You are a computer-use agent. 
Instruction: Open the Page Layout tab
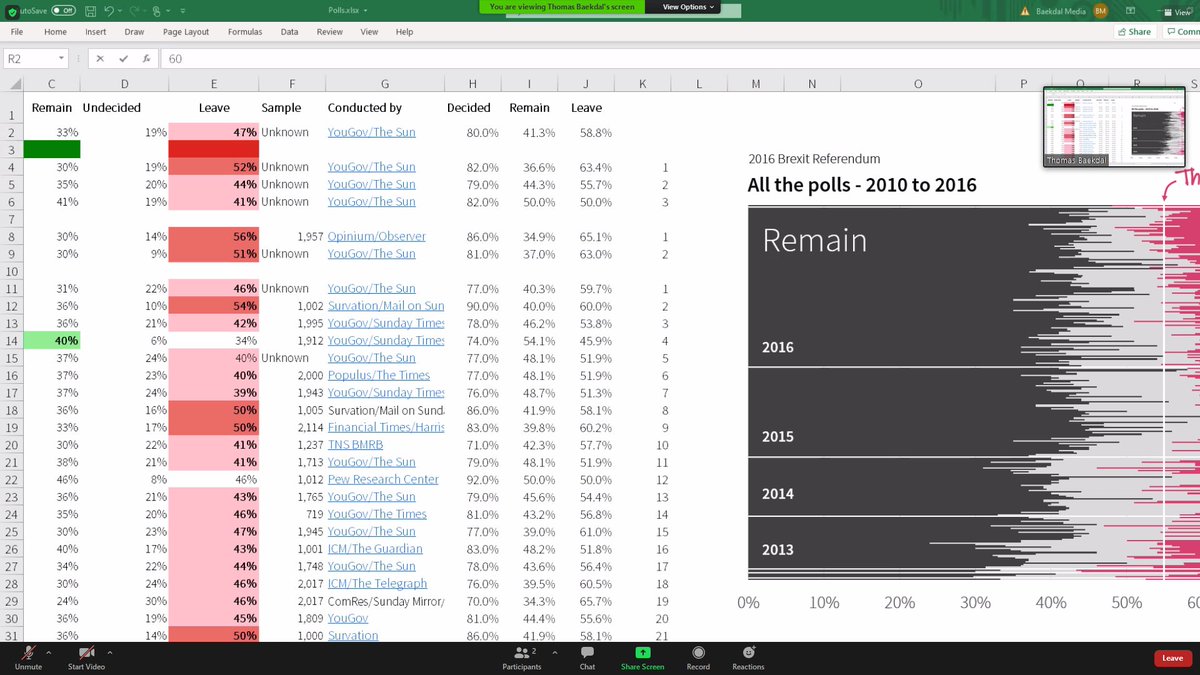click(x=186, y=32)
